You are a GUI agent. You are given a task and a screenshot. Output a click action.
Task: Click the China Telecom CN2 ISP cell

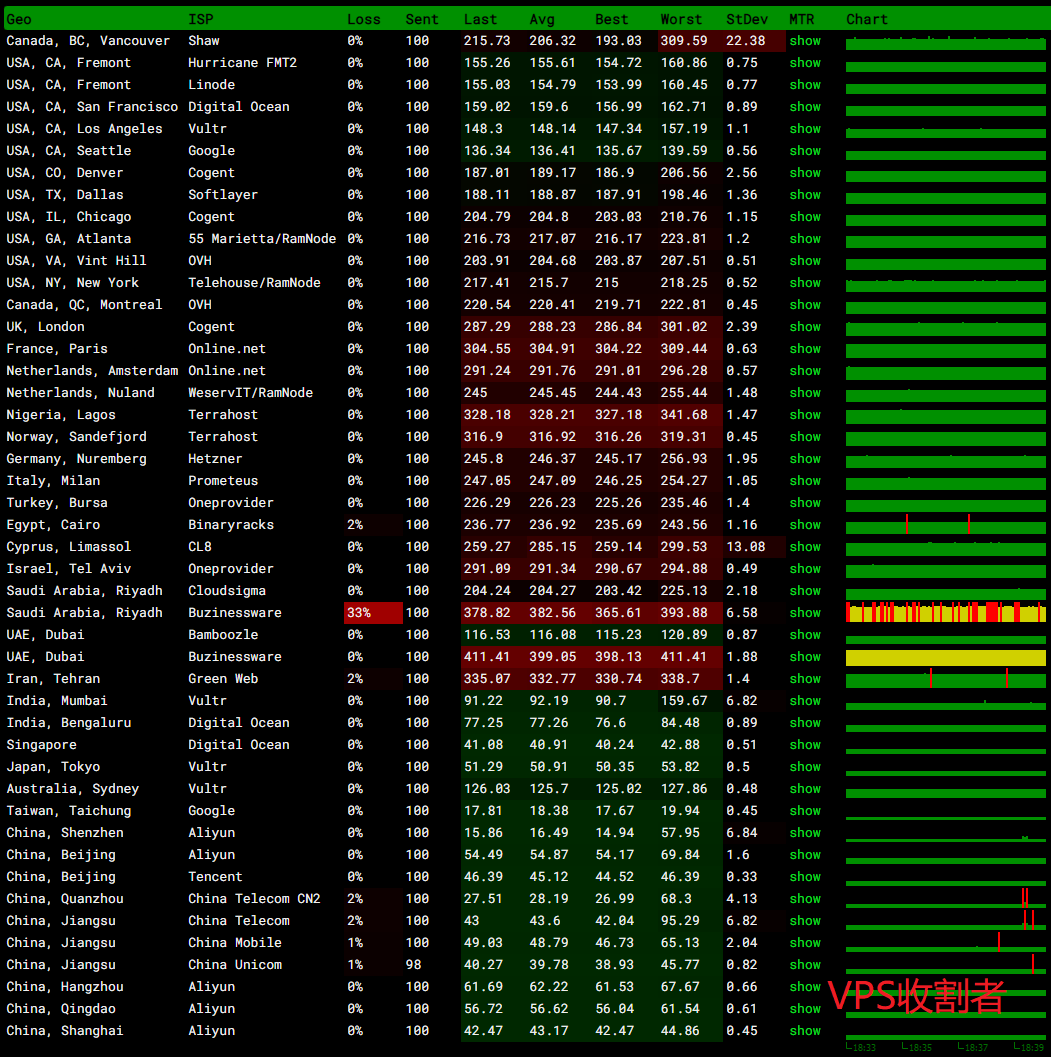pos(254,899)
